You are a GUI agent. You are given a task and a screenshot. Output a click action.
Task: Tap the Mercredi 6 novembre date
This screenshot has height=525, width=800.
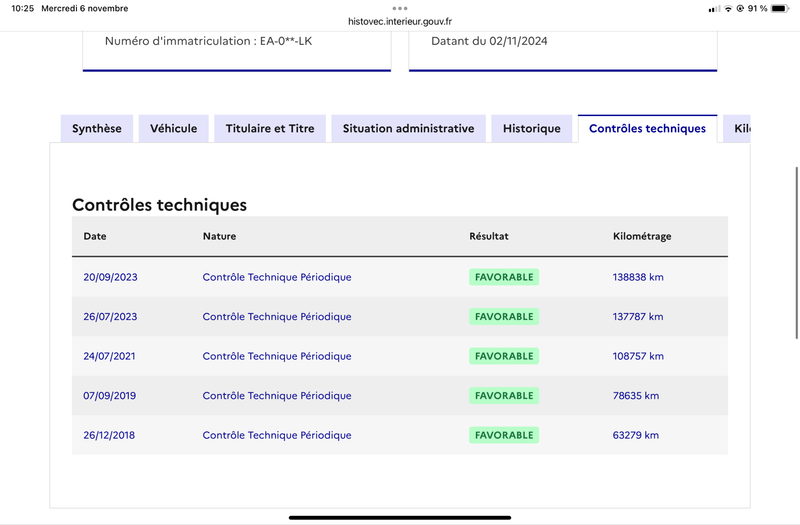pos(85,8)
